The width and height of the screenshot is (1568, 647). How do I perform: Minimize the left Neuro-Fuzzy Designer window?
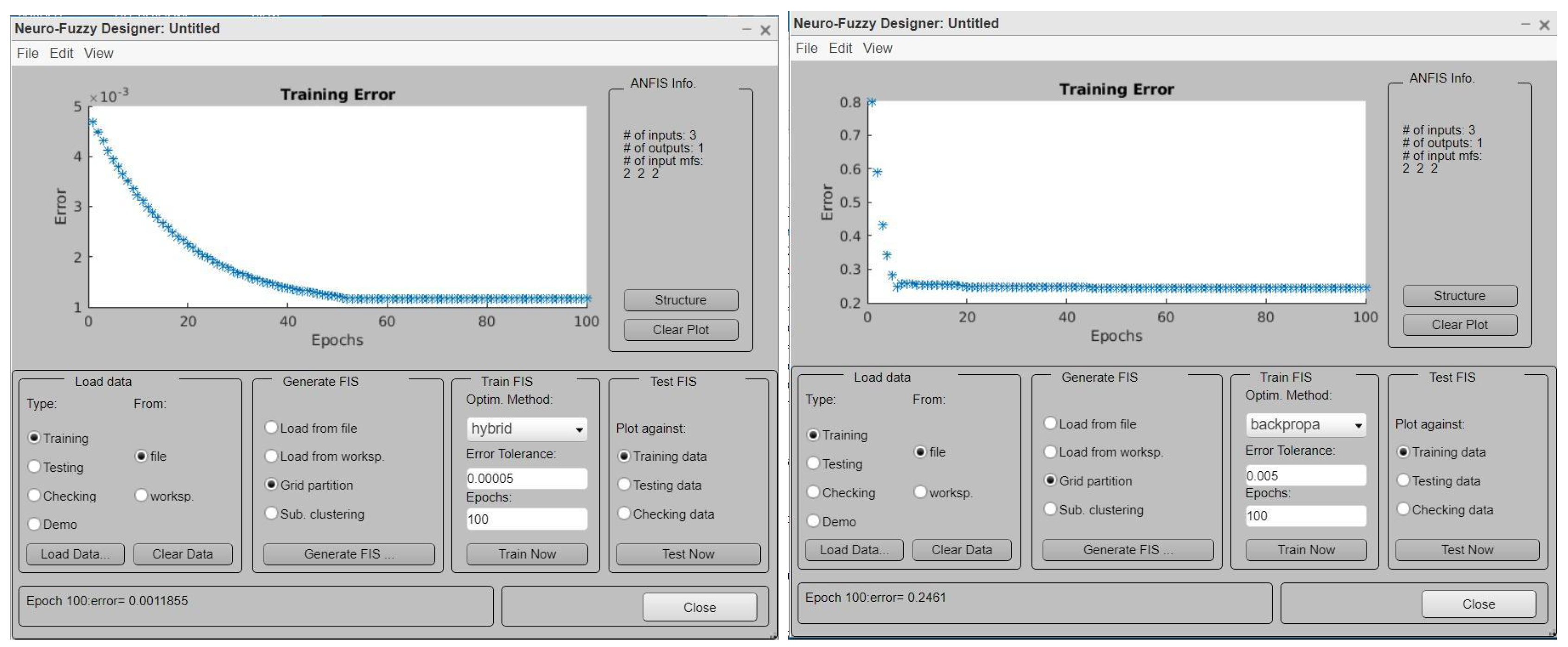(x=746, y=30)
